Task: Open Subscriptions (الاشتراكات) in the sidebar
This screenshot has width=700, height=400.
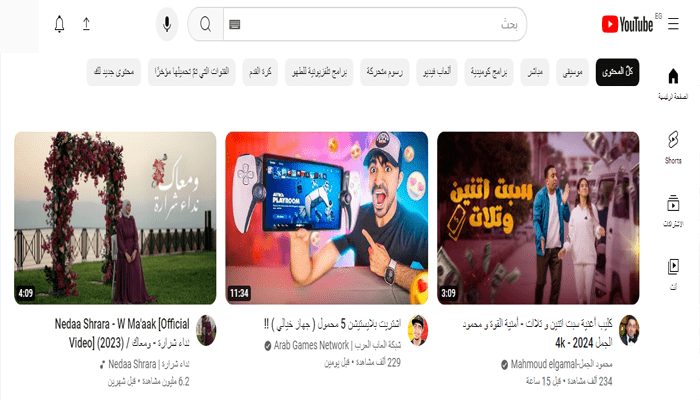Action: pyautogui.click(x=673, y=211)
